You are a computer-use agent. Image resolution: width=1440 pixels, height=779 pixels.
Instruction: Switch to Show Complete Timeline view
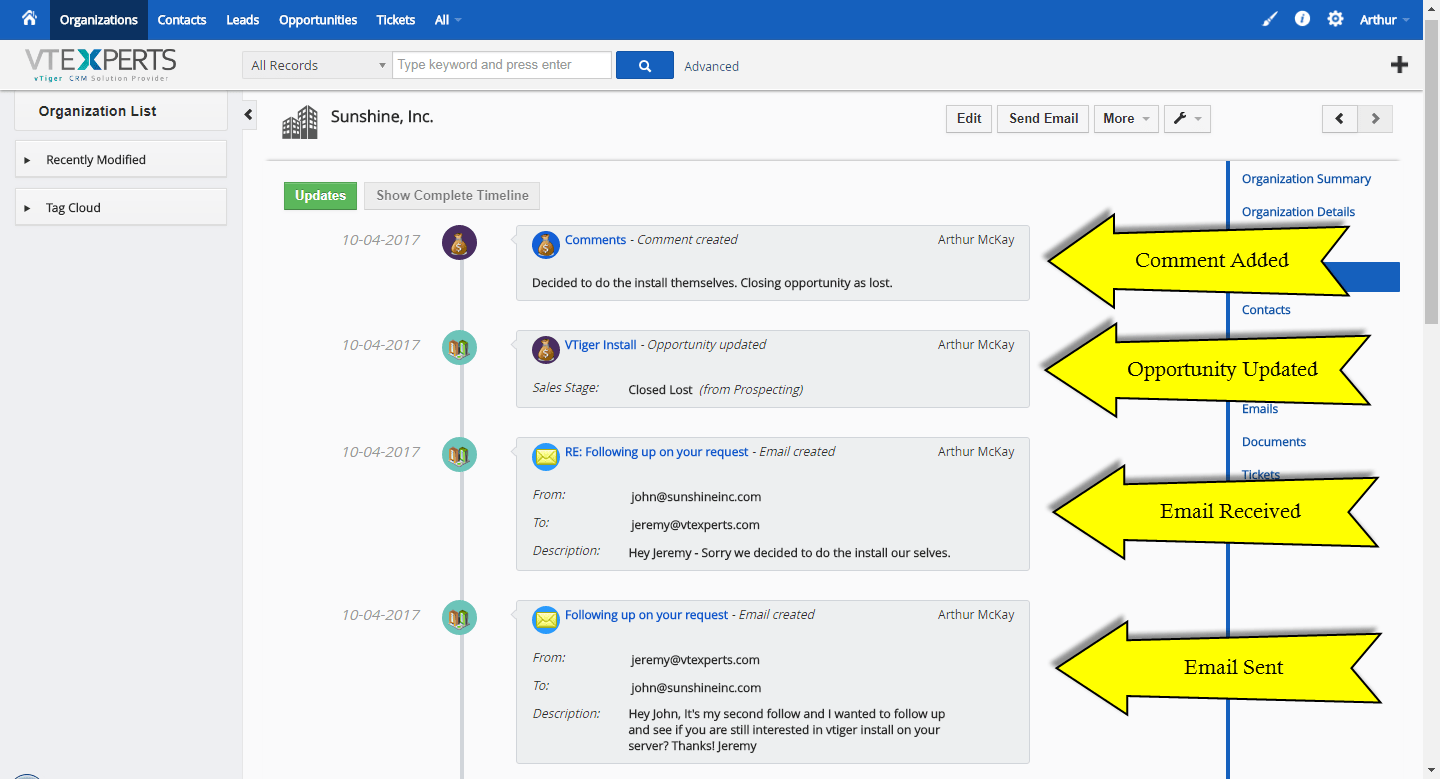451,195
